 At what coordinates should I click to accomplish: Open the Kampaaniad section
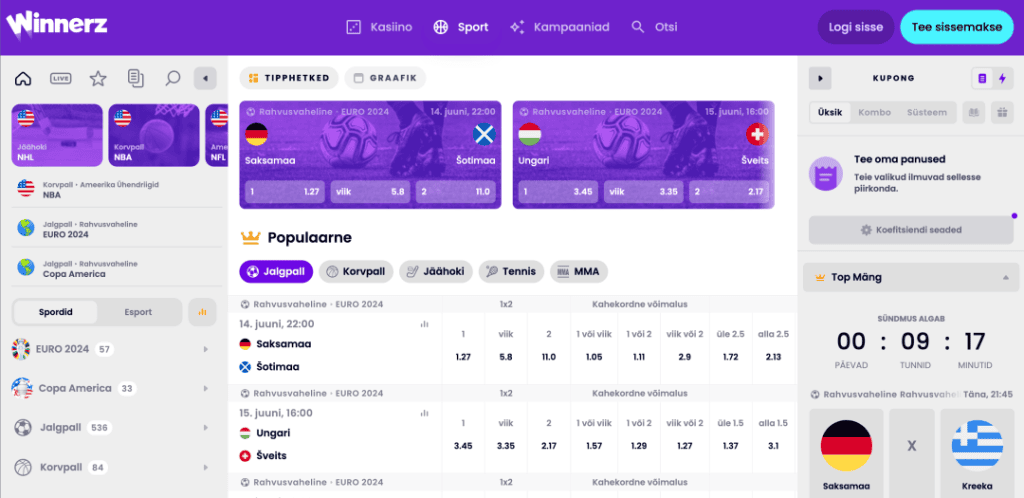coord(560,27)
